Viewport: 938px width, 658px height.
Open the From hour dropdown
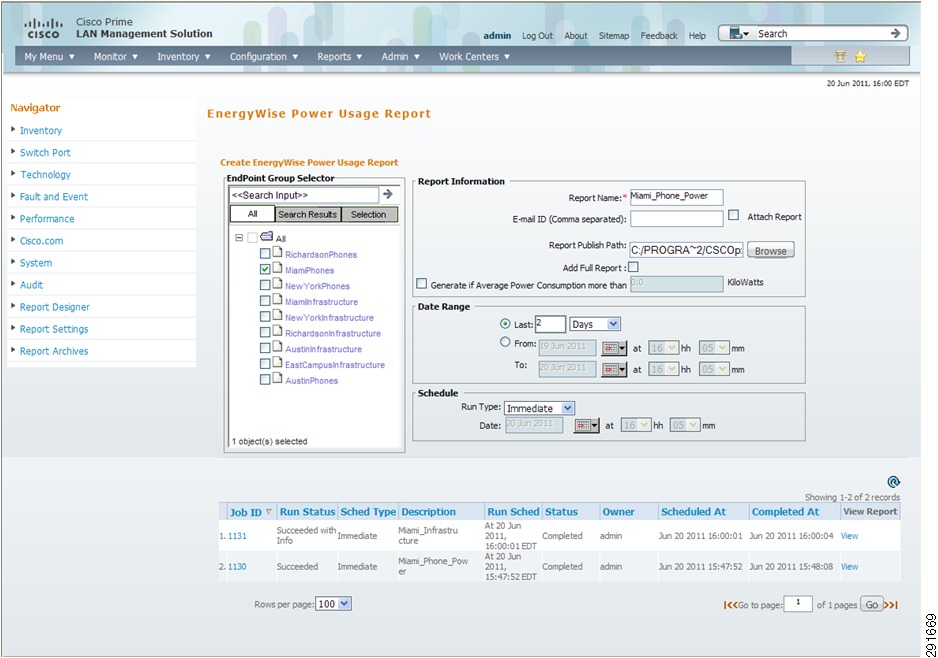point(663,348)
